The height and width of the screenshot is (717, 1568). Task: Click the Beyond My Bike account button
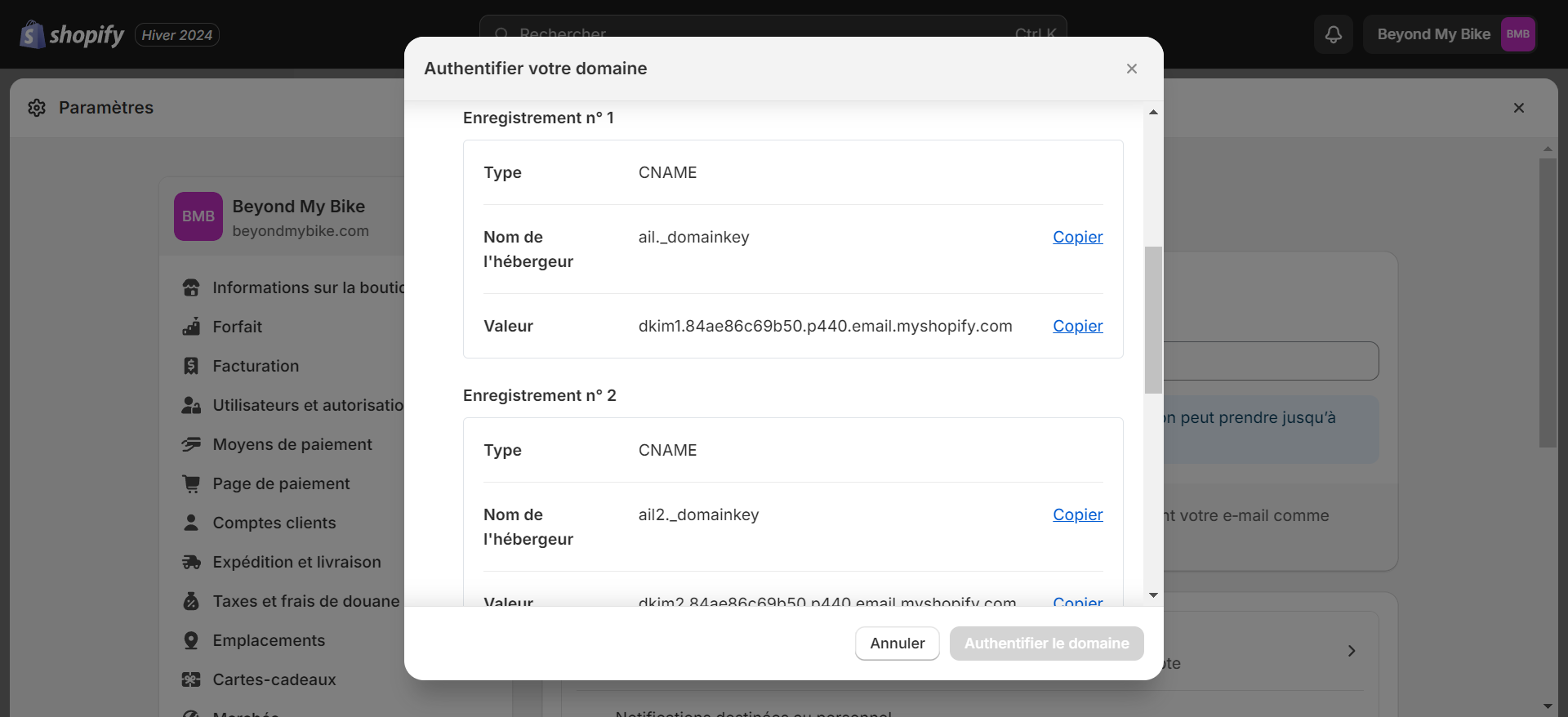tap(1450, 34)
